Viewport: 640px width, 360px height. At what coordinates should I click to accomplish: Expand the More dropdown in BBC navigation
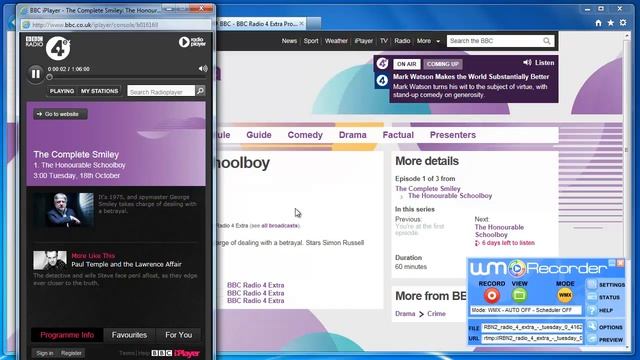click(428, 41)
